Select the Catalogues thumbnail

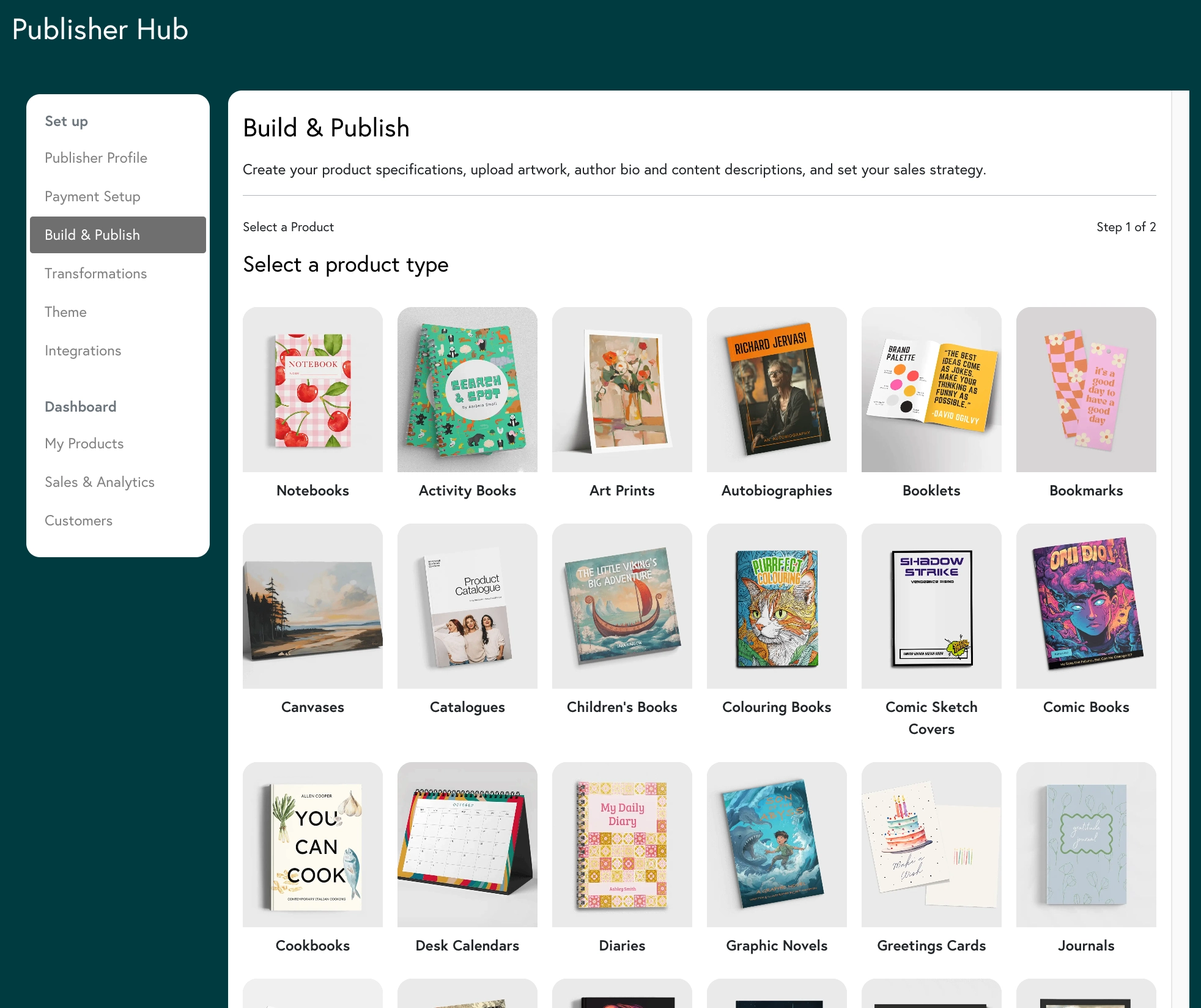(467, 606)
